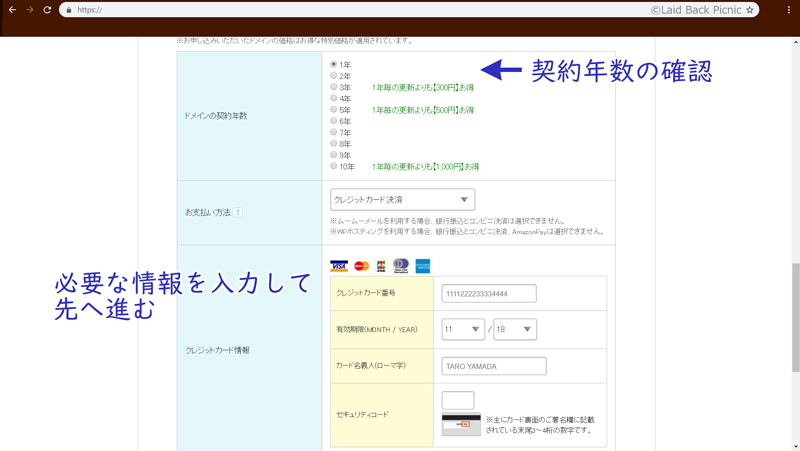The image size is (800, 451).
Task: Select the 8年 contract radio button
Action: click(333, 143)
